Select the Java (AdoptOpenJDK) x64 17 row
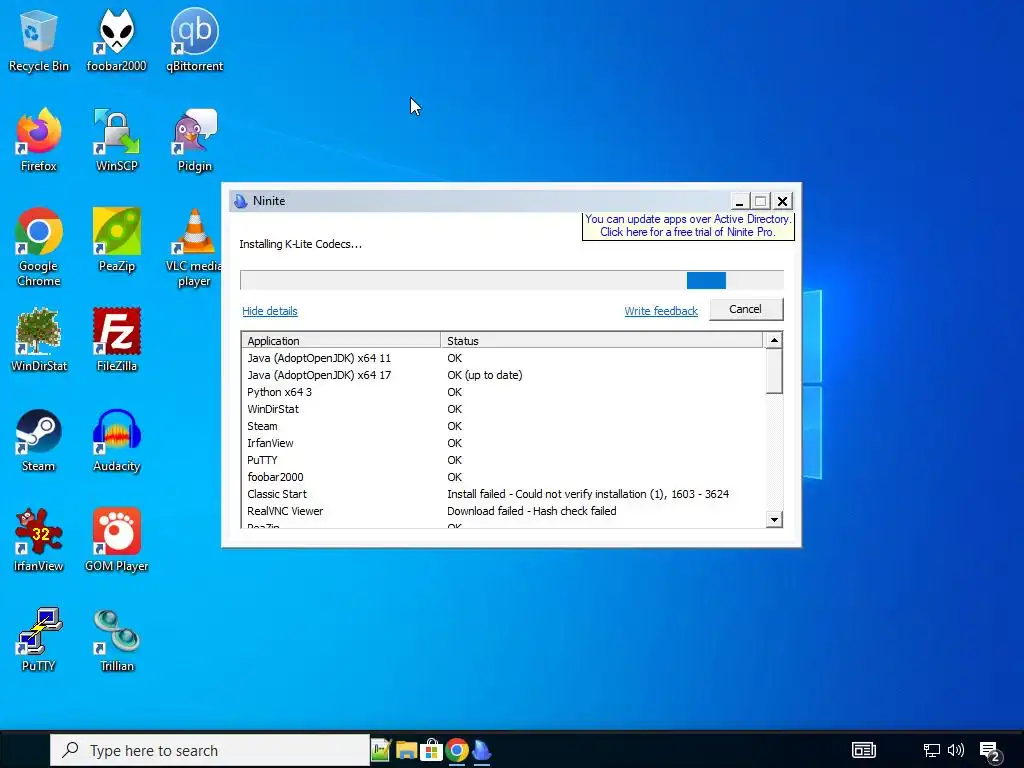Screen dimensions: 1024x768 click(502, 375)
